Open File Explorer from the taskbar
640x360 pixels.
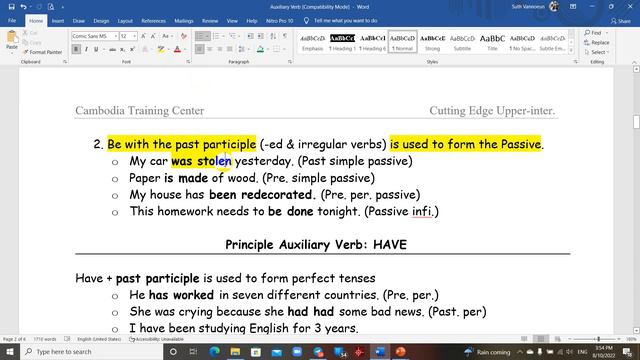(x=235, y=351)
